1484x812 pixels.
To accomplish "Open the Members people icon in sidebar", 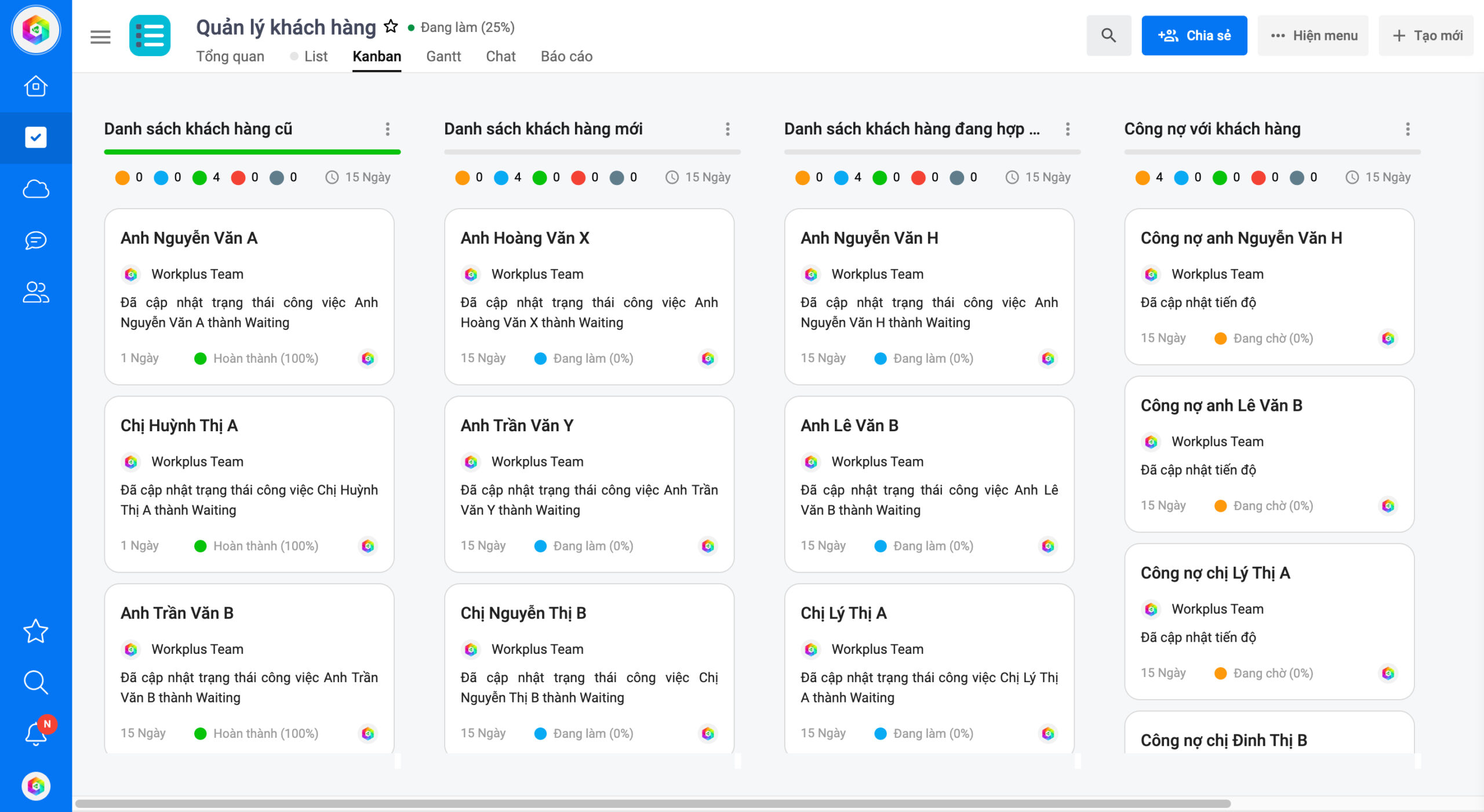I will (36, 292).
